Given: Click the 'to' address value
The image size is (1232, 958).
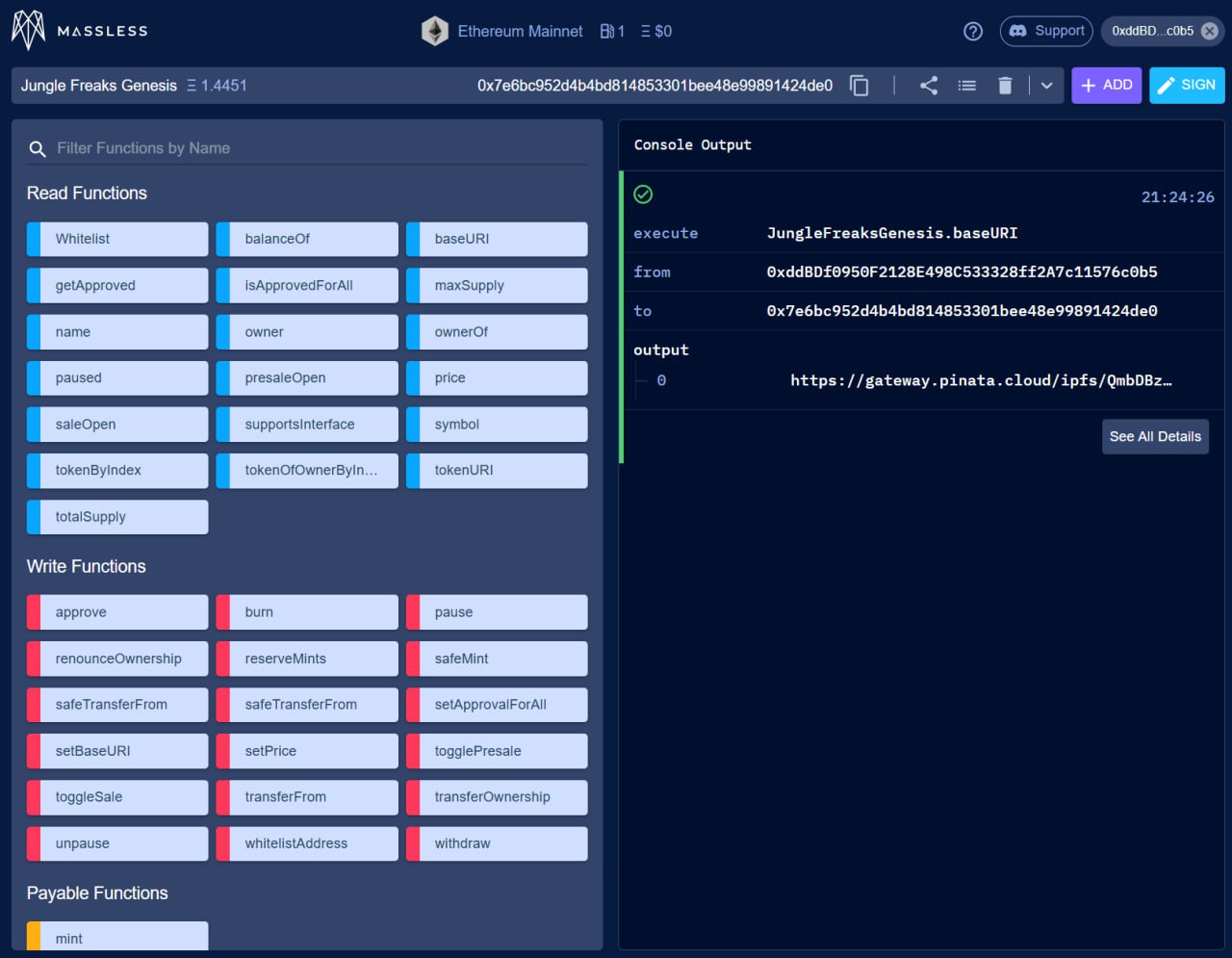Looking at the screenshot, I should tap(962, 311).
